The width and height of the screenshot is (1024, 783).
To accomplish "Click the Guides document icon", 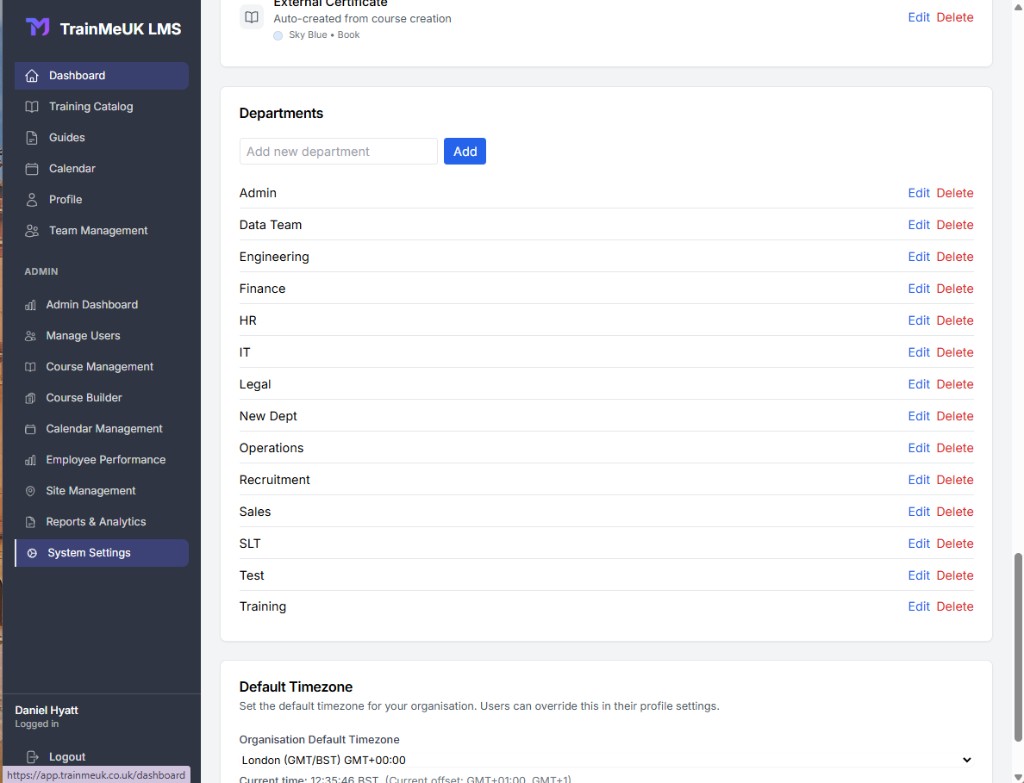I will tap(31, 138).
